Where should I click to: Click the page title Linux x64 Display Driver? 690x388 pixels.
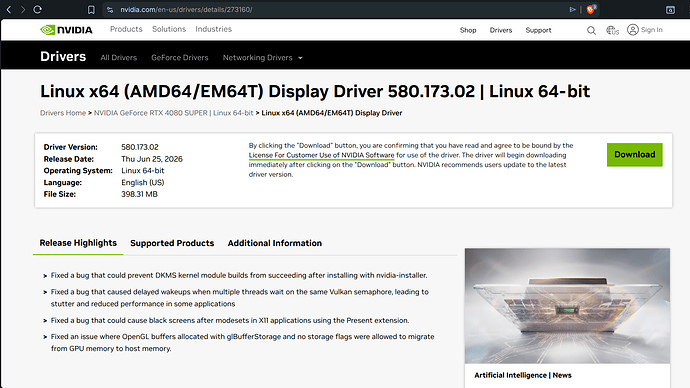(x=315, y=92)
